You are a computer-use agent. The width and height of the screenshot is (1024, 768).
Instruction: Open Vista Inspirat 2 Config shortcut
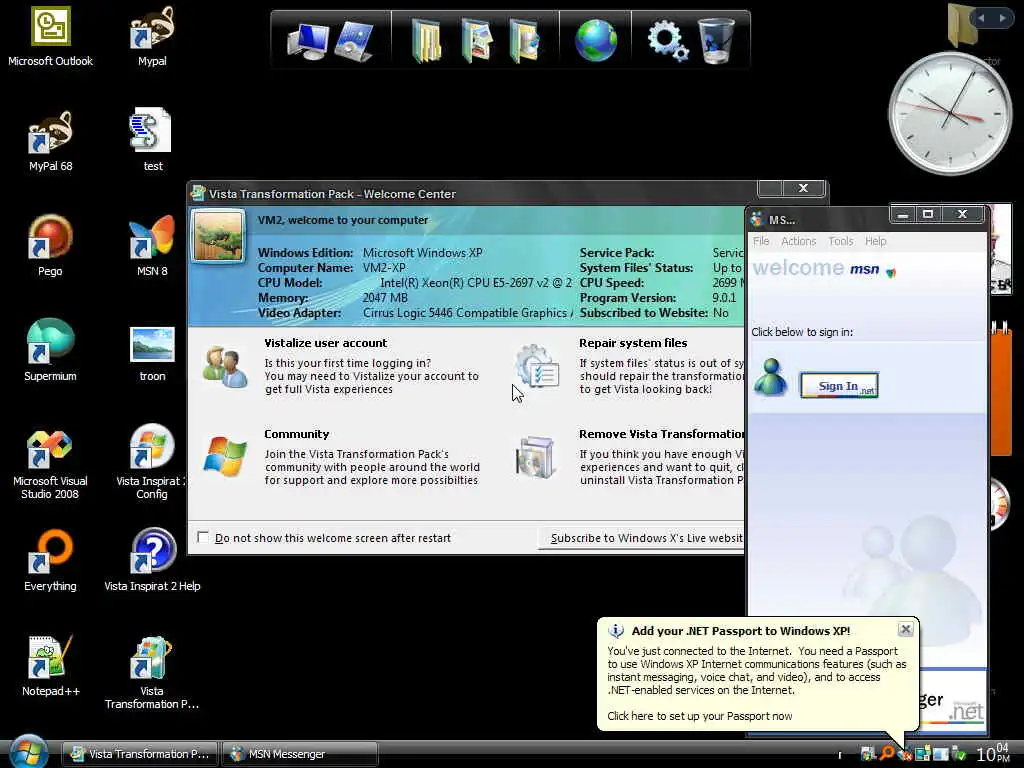152,462
